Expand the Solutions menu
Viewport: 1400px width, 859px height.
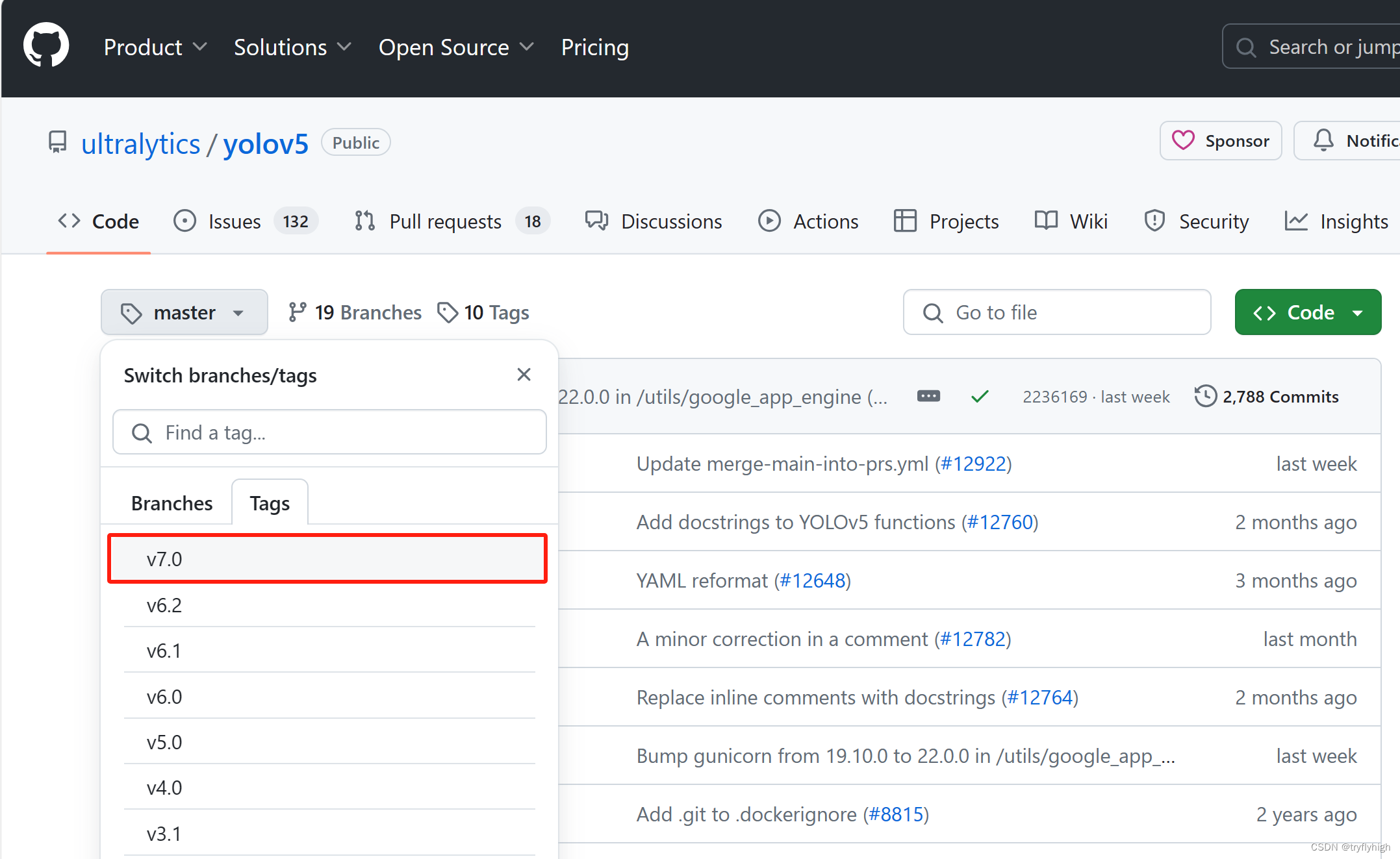pos(292,47)
